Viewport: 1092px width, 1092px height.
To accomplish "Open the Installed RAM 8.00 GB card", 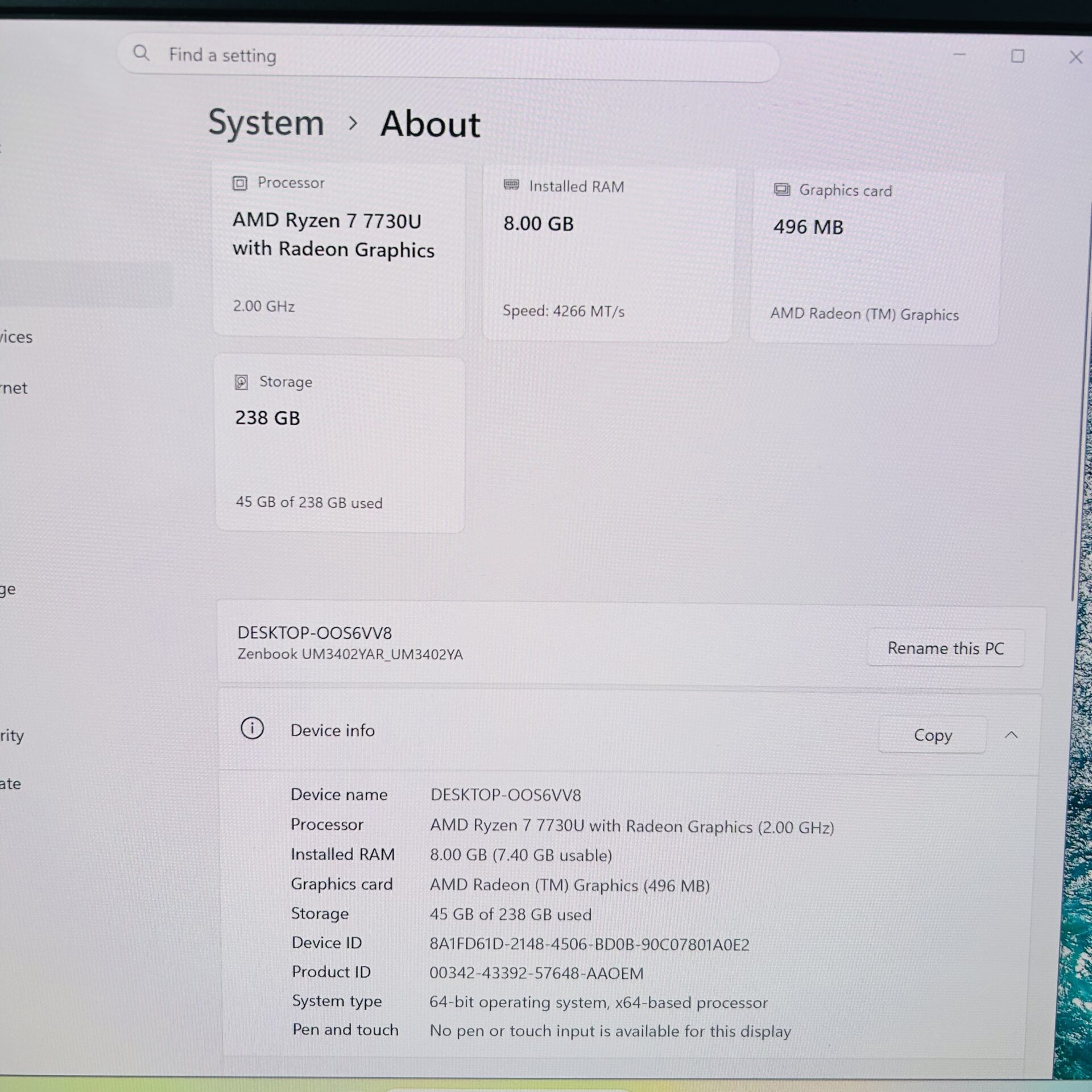I will point(608,254).
